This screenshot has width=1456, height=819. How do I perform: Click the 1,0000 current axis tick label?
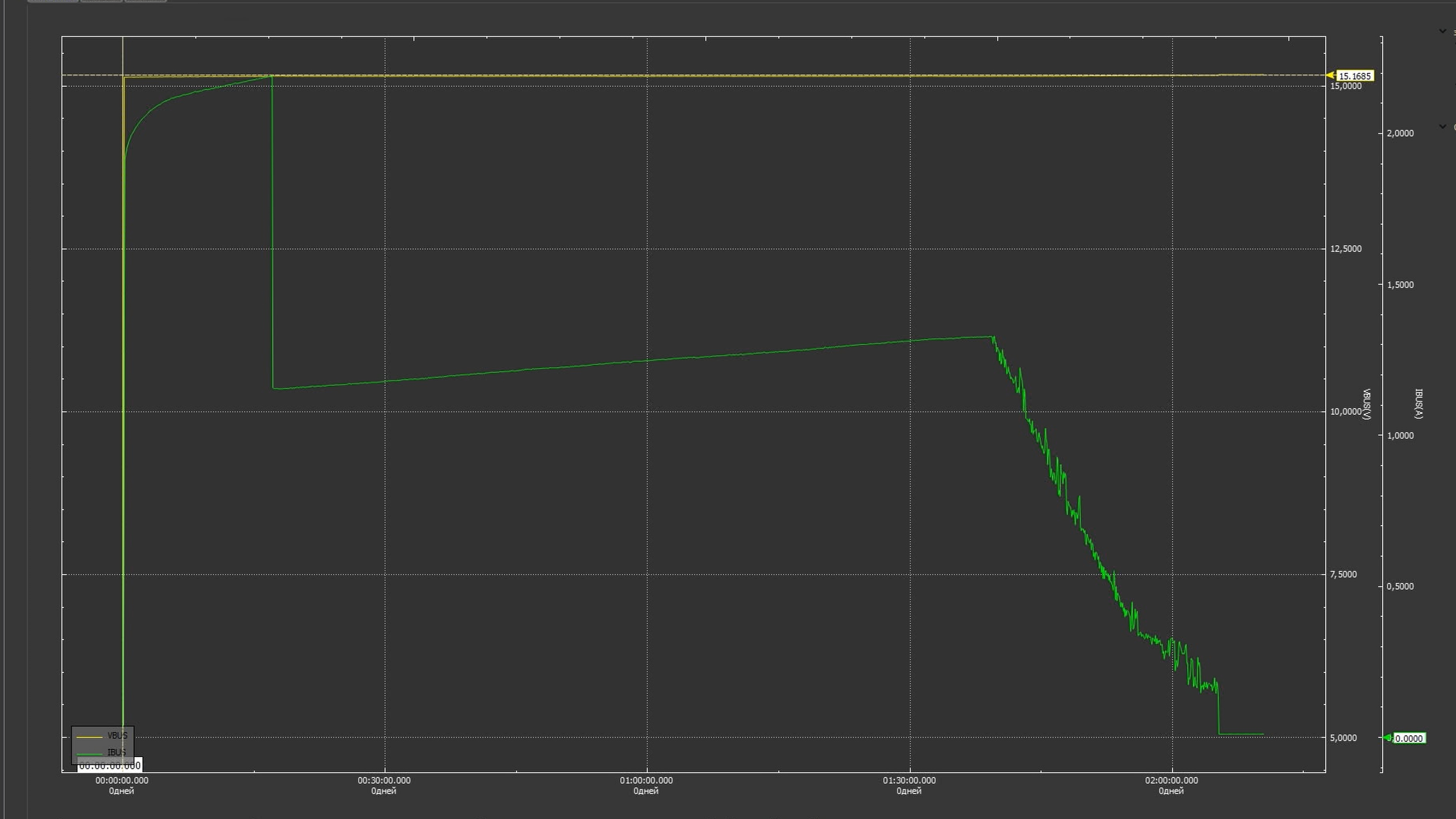pyautogui.click(x=1400, y=435)
